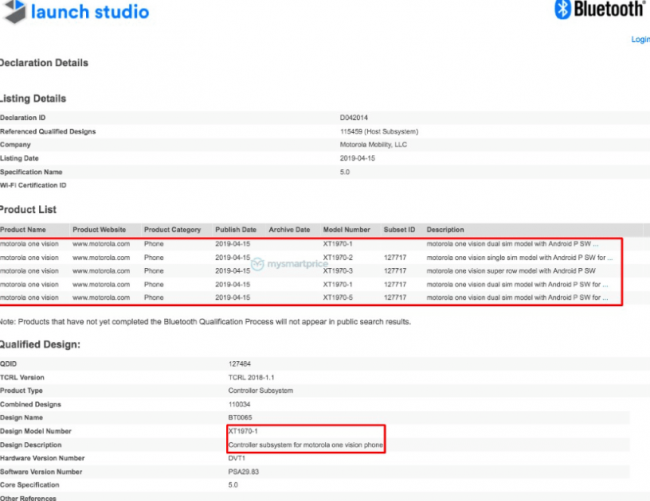Sort by the Publish Date column header
This screenshot has width=650, height=501.
235,230
